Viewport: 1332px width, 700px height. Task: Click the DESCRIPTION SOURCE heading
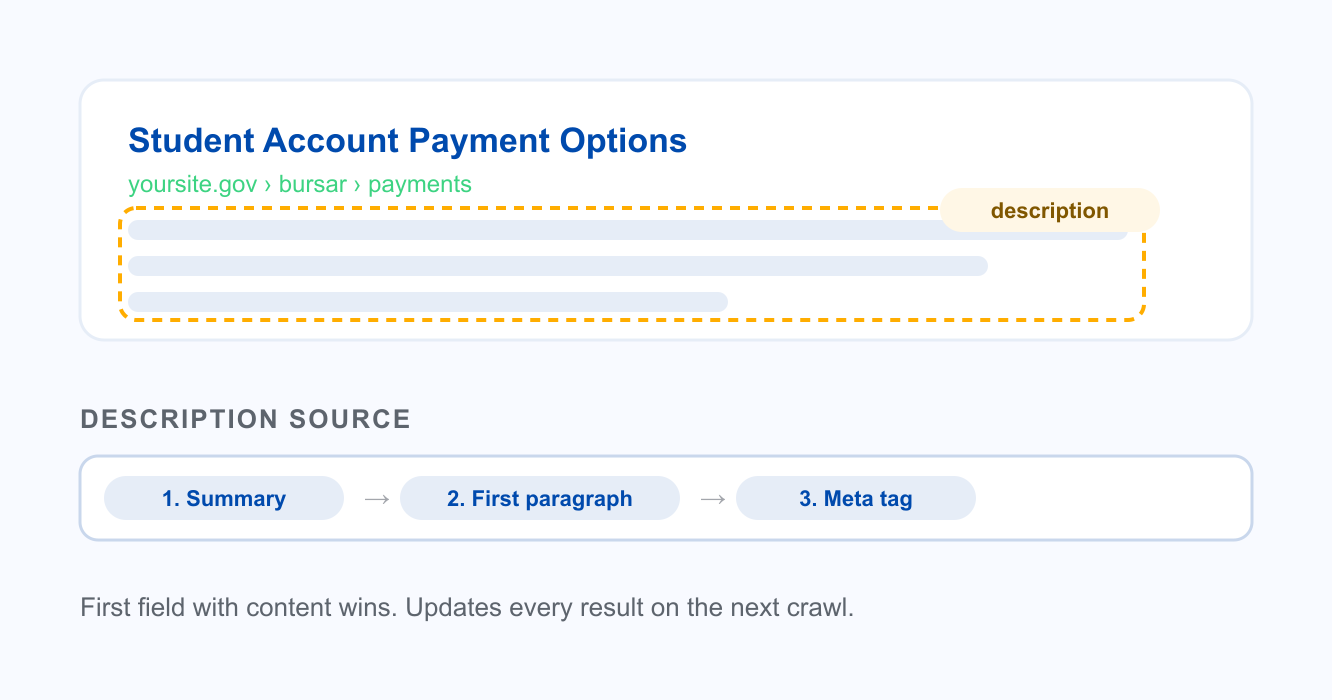[246, 419]
